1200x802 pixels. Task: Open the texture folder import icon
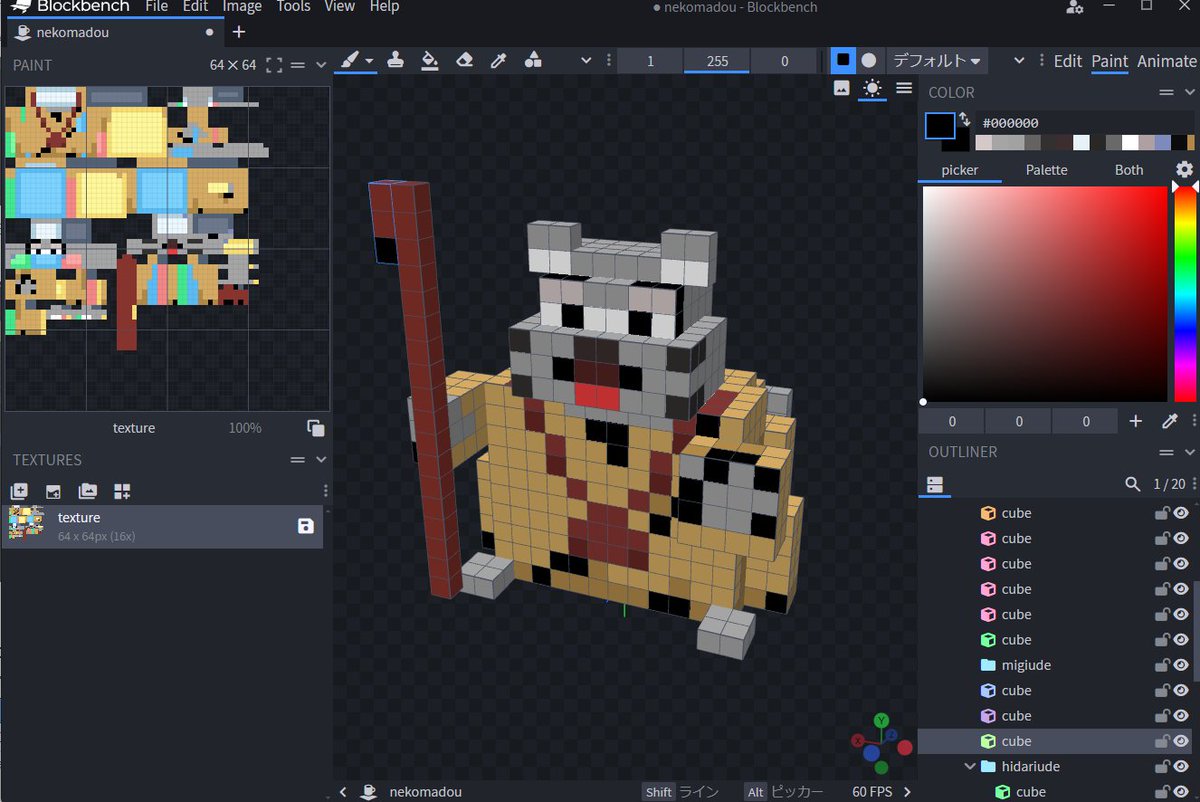[x=88, y=491]
